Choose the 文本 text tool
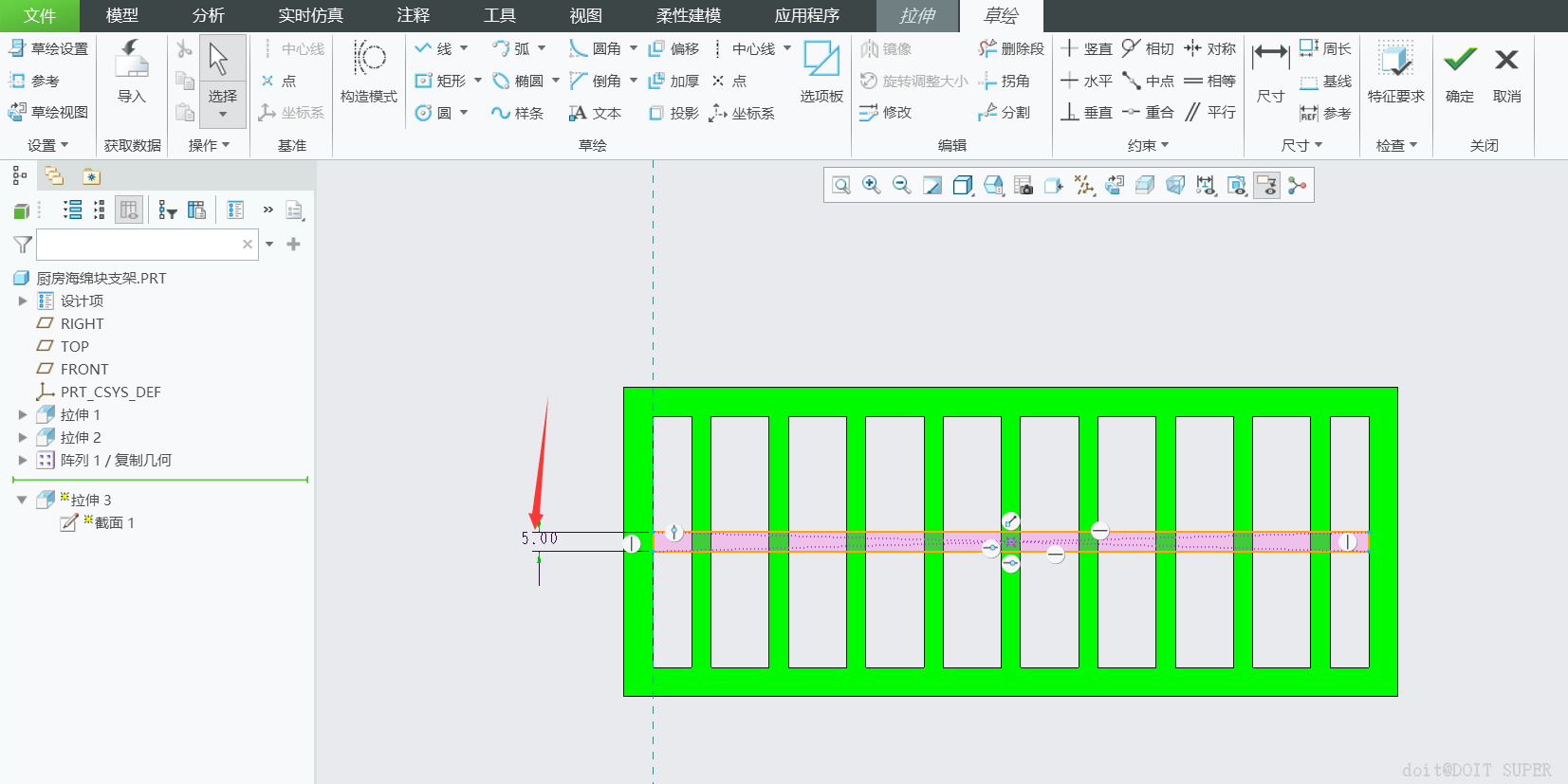Viewport: 1568px width, 784px height. coord(595,113)
